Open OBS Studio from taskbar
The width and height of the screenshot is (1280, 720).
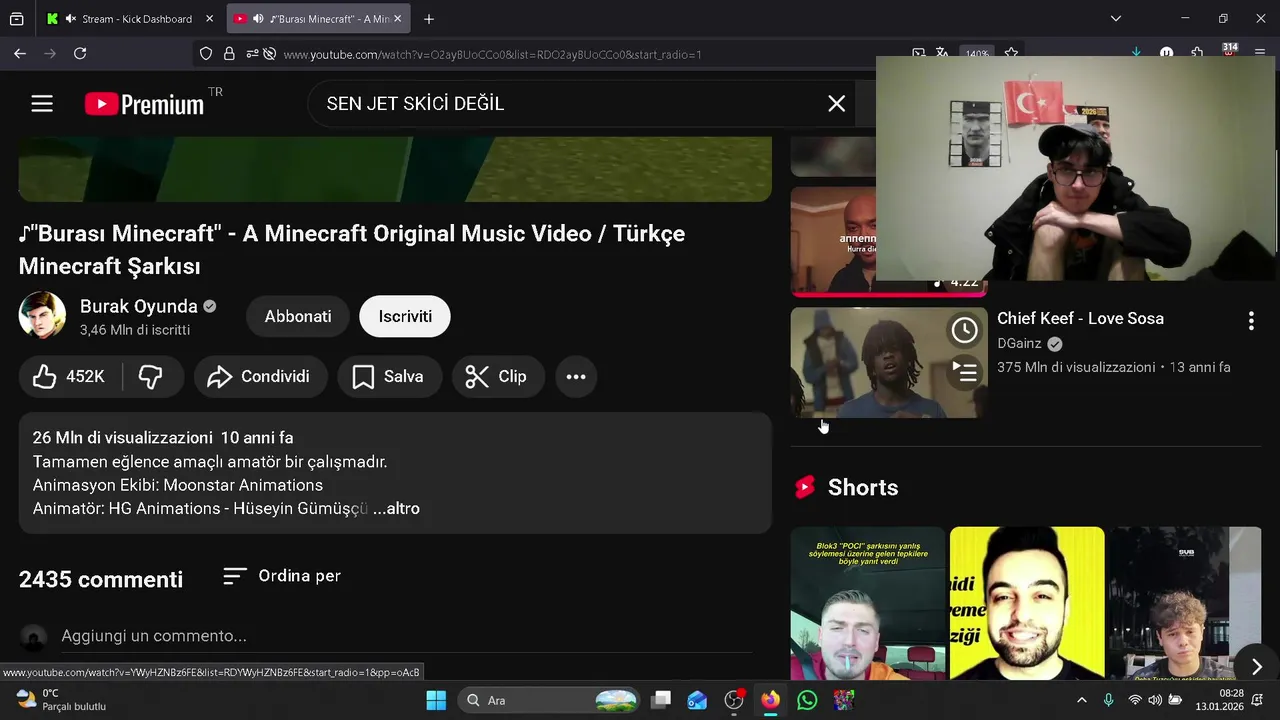point(734,700)
